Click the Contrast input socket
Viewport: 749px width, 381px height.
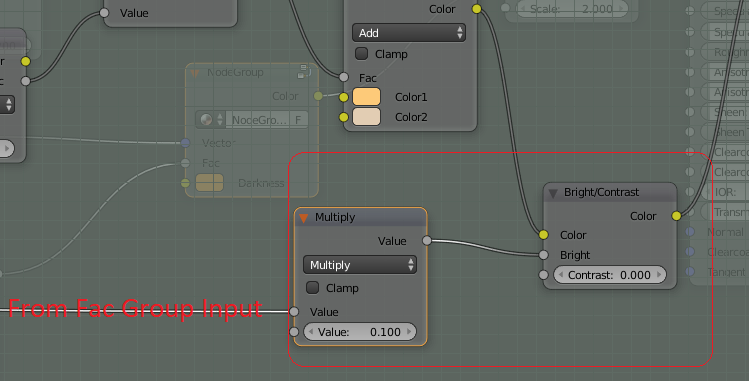pos(544,275)
